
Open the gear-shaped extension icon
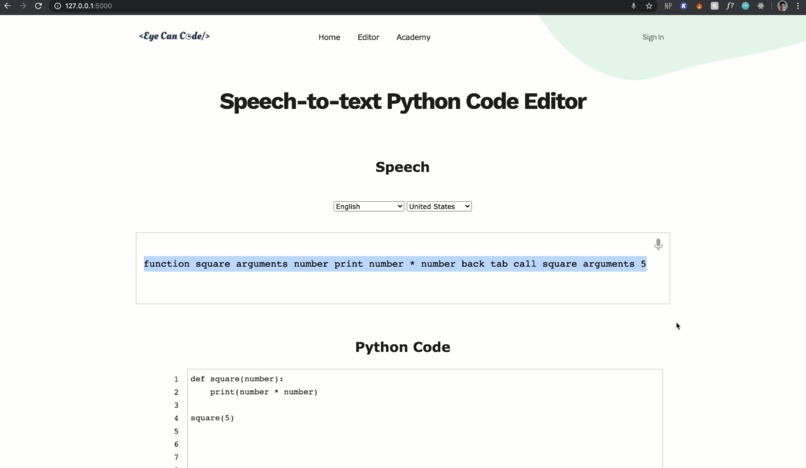click(x=761, y=6)
